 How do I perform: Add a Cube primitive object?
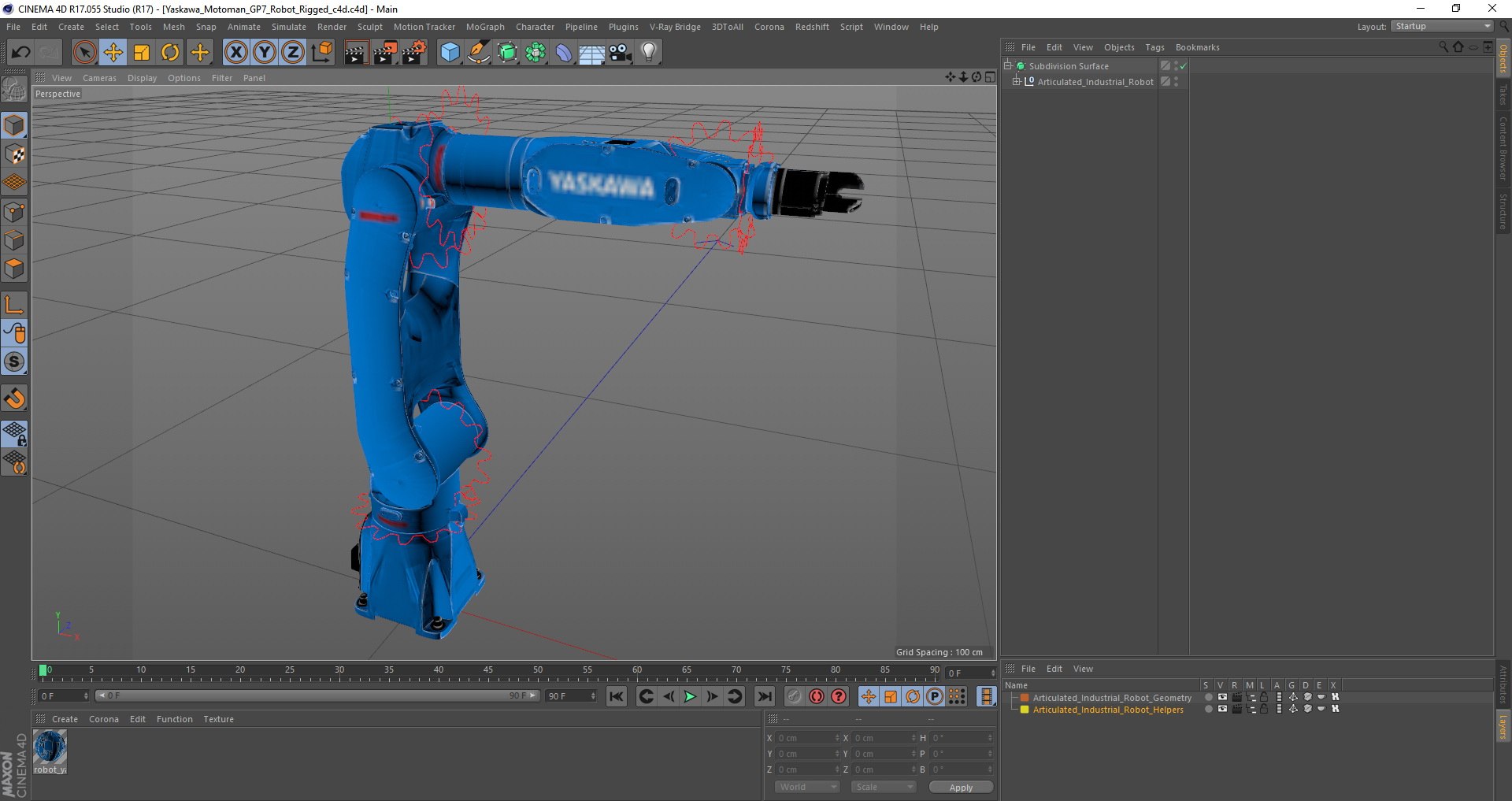[450, 53]
